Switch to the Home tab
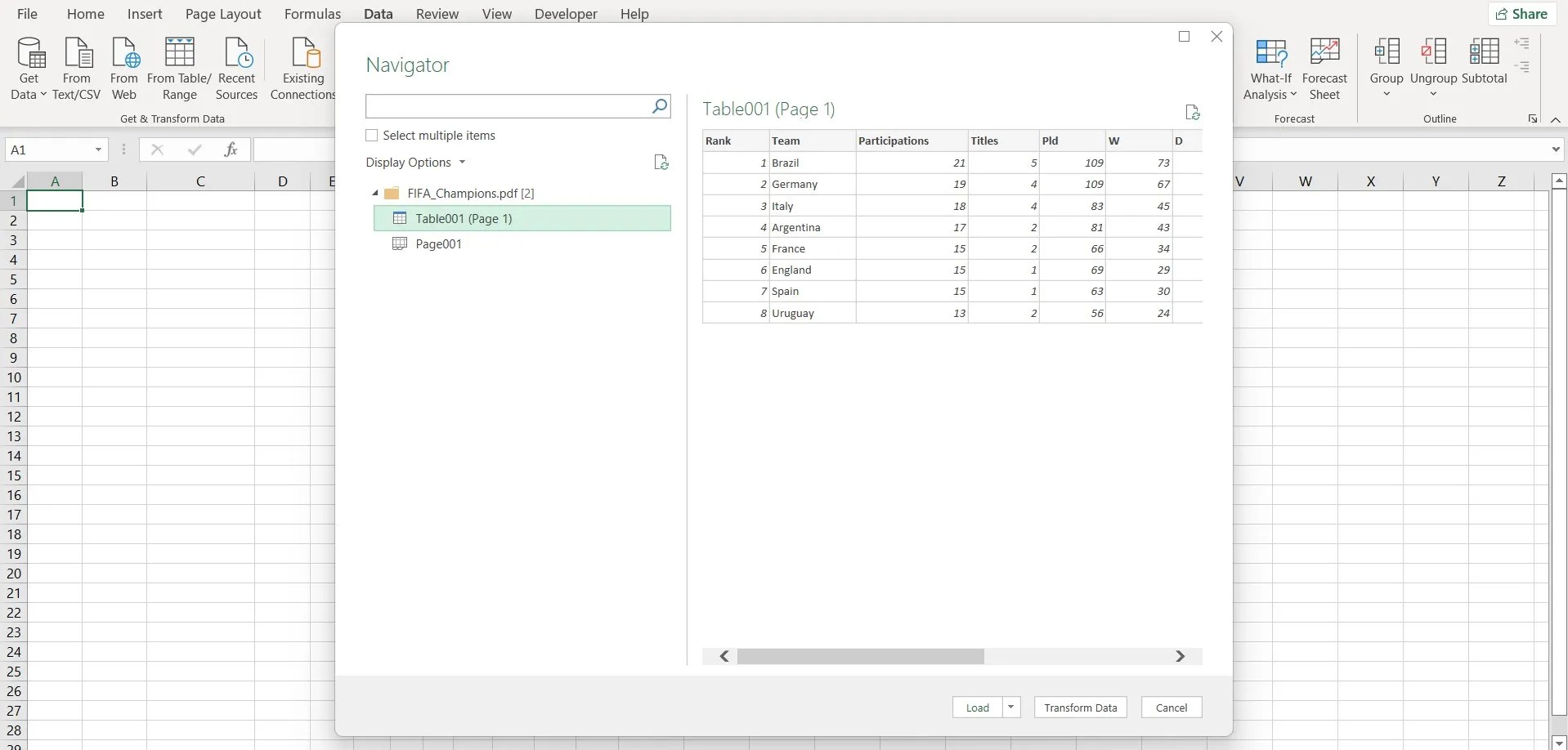Image resolution: width=1568 pixels, height=750 pixels. coord(86,14)
